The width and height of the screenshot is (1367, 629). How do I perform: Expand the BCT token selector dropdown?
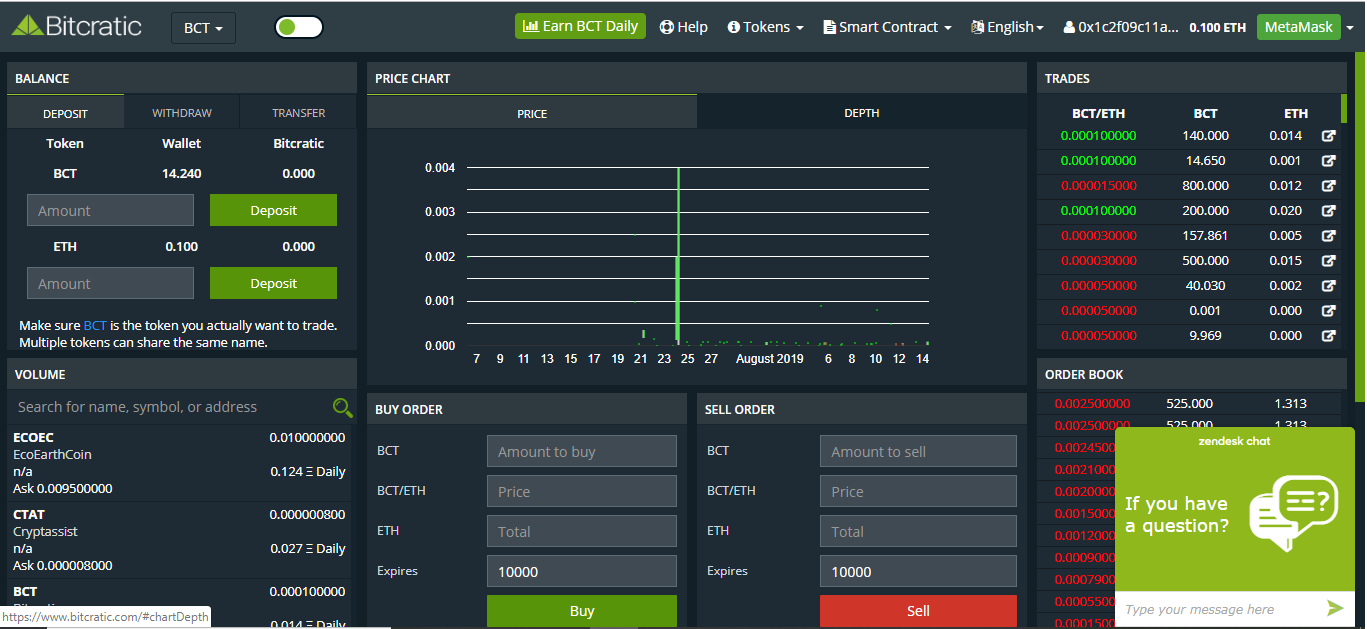pos(204,28)
